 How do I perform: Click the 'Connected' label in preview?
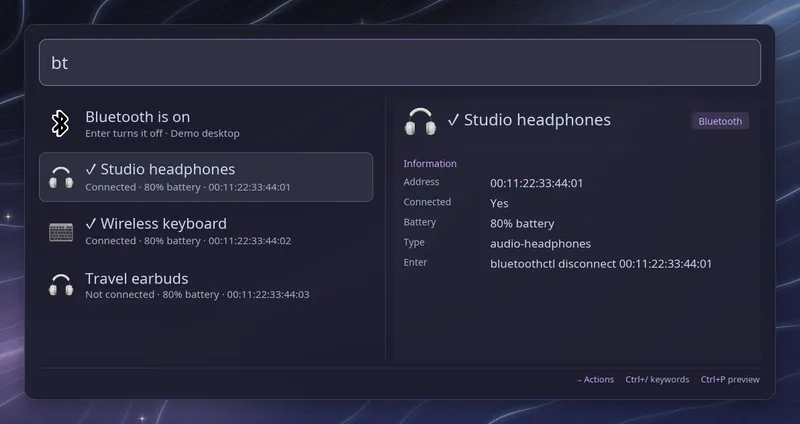click(x=427, y=202)
